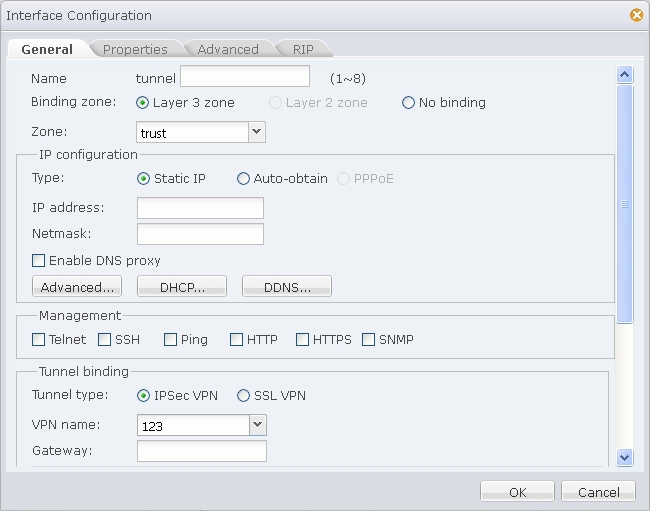Click the scroll up arrow

pyautogui.click(x=625, y=74)
